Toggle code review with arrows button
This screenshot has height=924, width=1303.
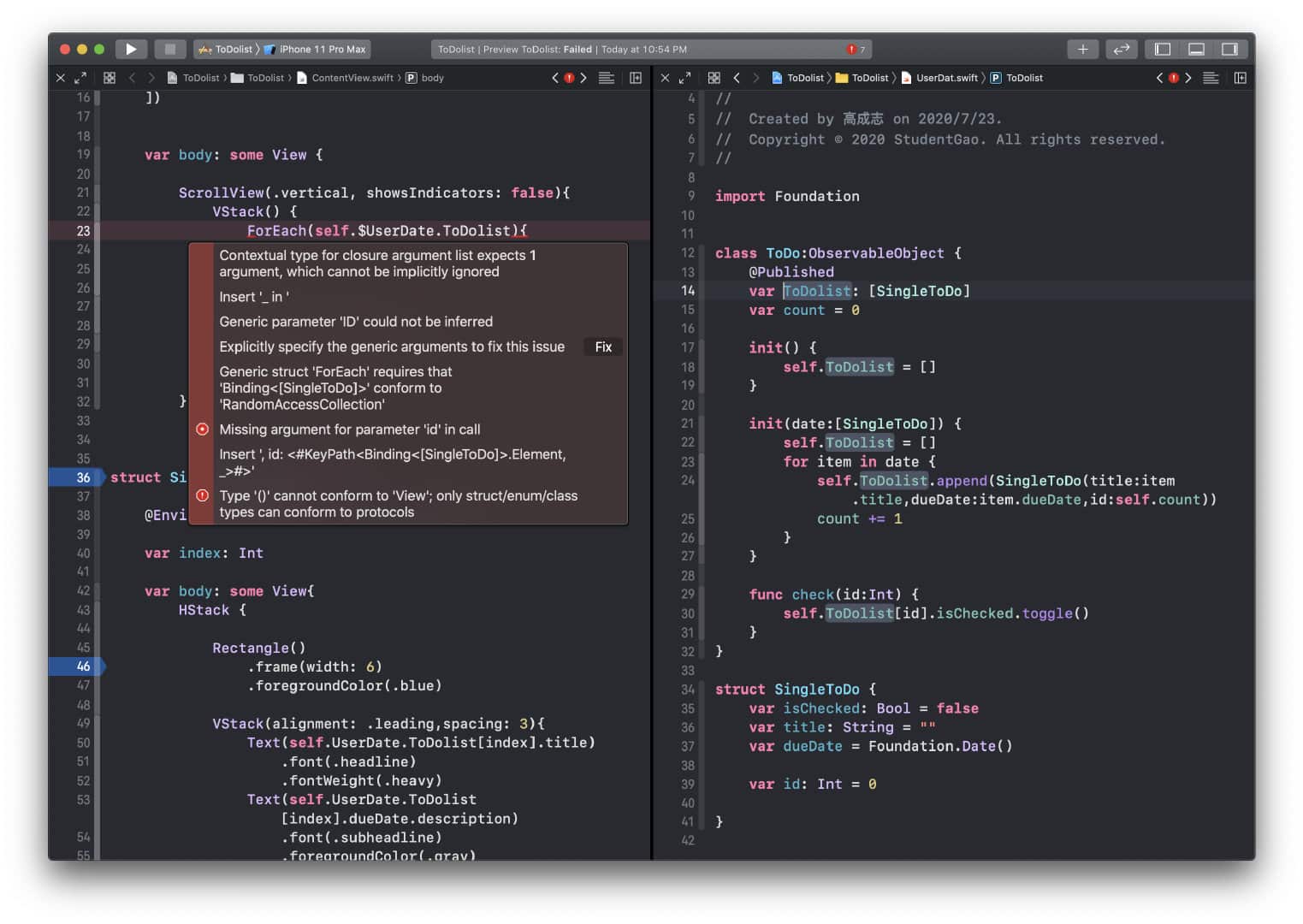[1122, 50]
